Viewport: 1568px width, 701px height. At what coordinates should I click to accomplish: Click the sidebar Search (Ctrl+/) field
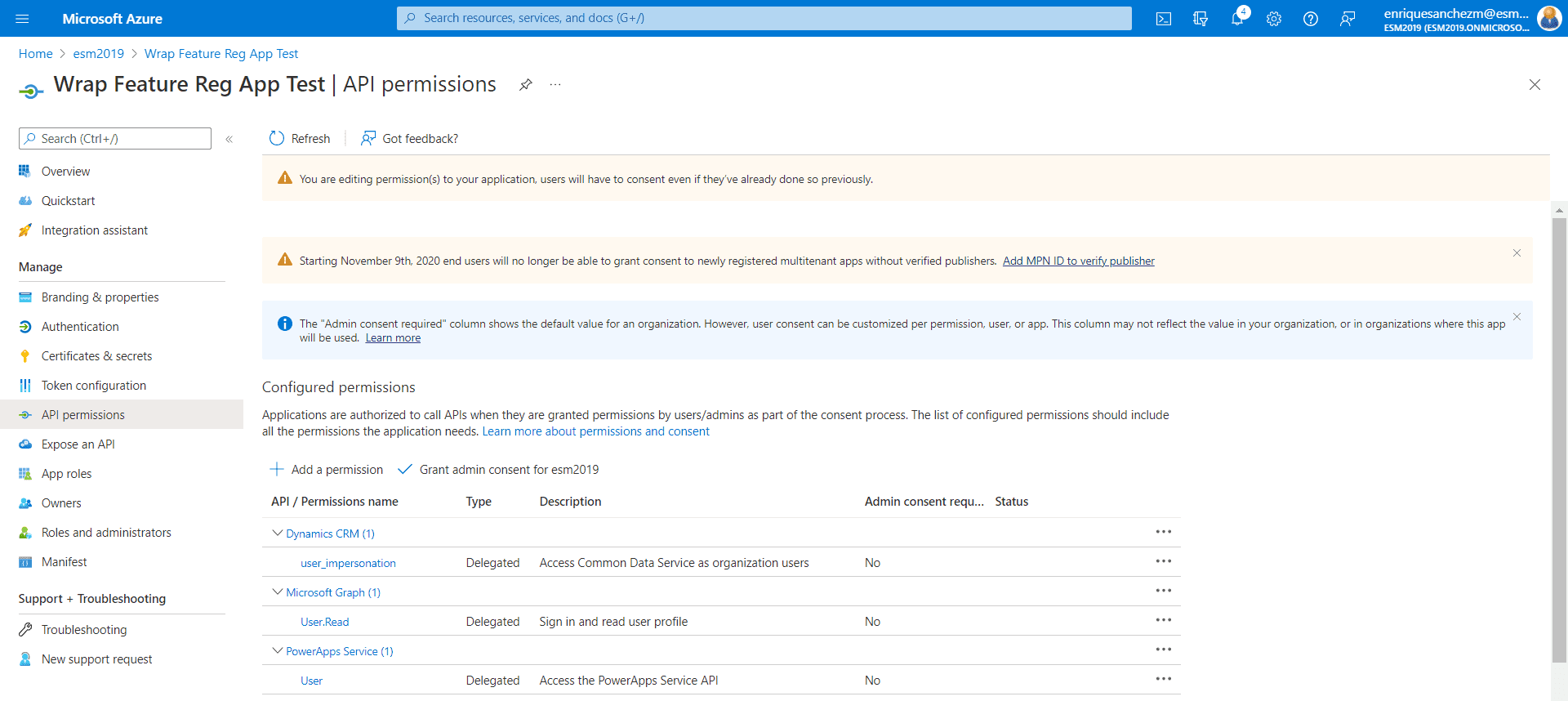coord(115,139)
